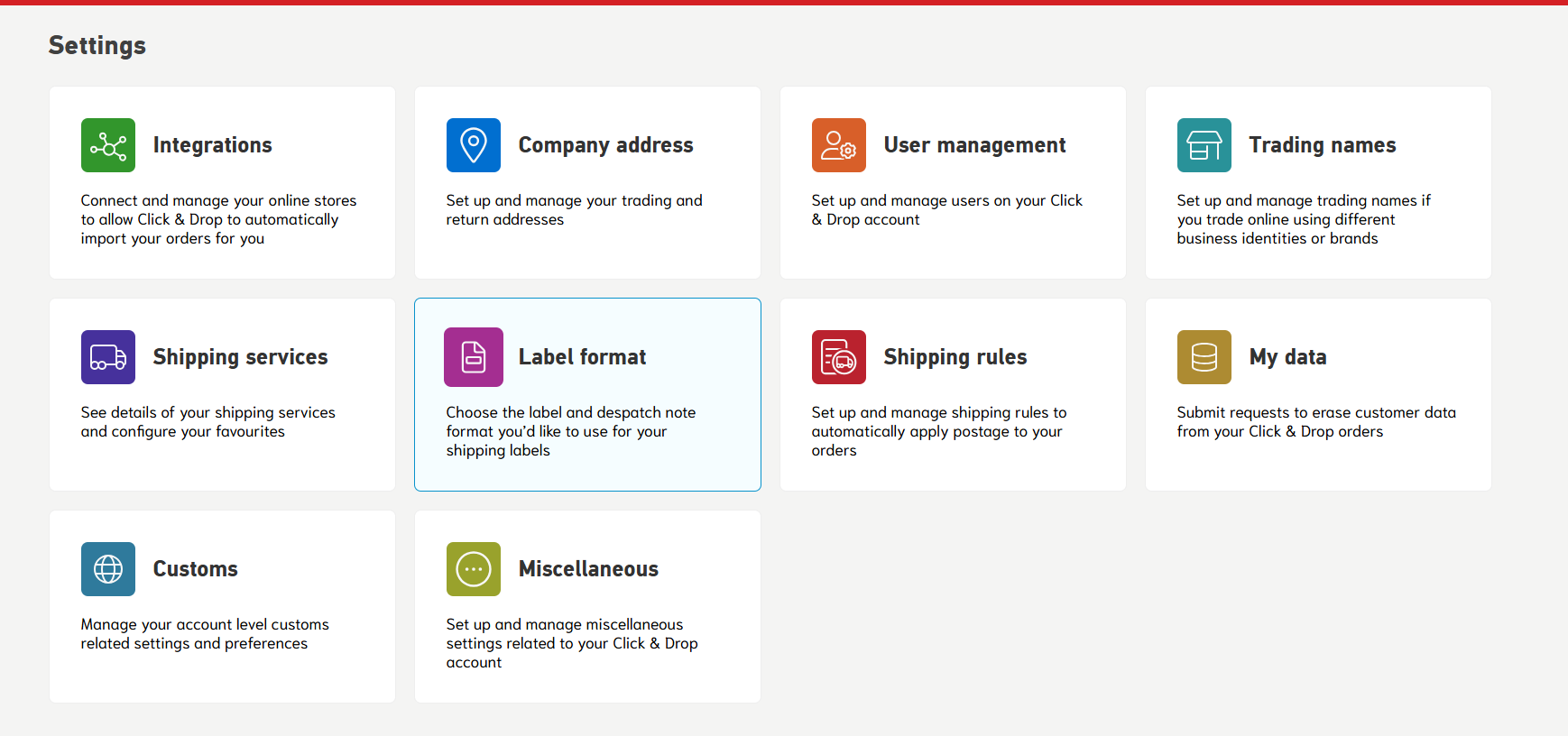1568x736 pixels.
Task: Click the olive Miscellaneous ellipsis icon
Action: (x=474, y=569)
